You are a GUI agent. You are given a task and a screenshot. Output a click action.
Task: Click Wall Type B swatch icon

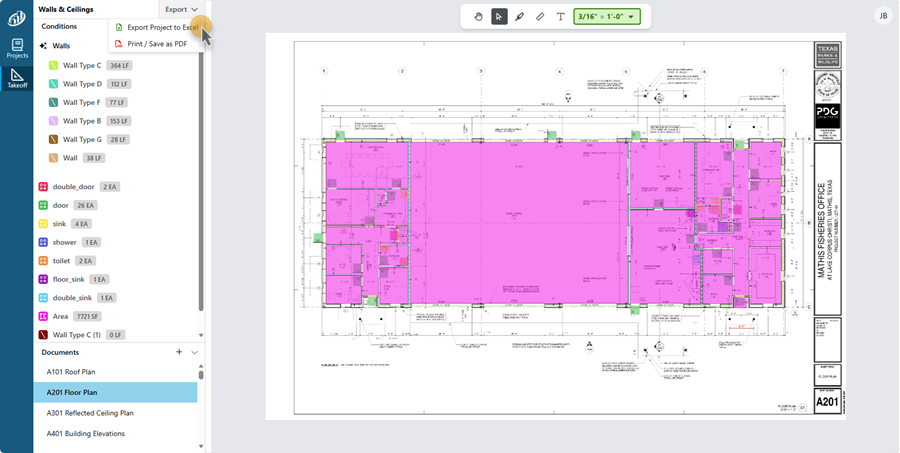[53, 121]
